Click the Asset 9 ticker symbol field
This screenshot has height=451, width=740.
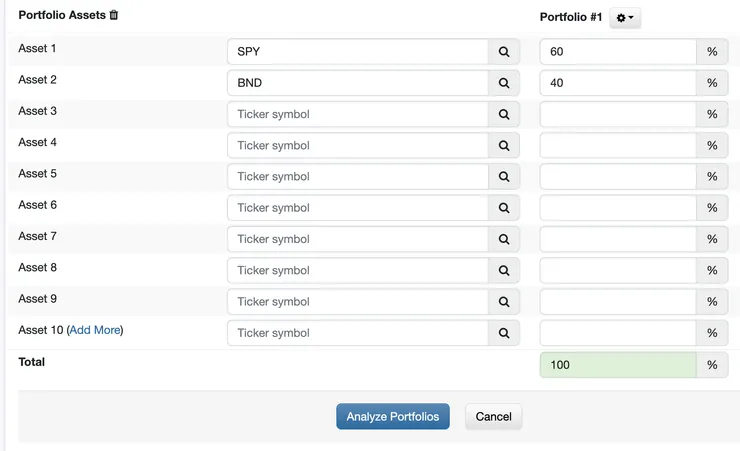coord(358,301)
